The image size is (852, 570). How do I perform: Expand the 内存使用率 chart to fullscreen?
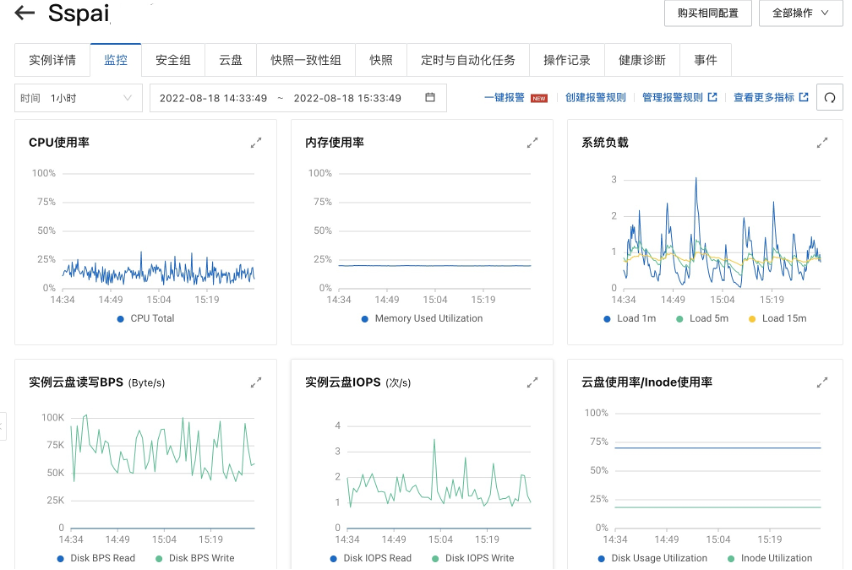pyautogui.click(x=532, y=143)
